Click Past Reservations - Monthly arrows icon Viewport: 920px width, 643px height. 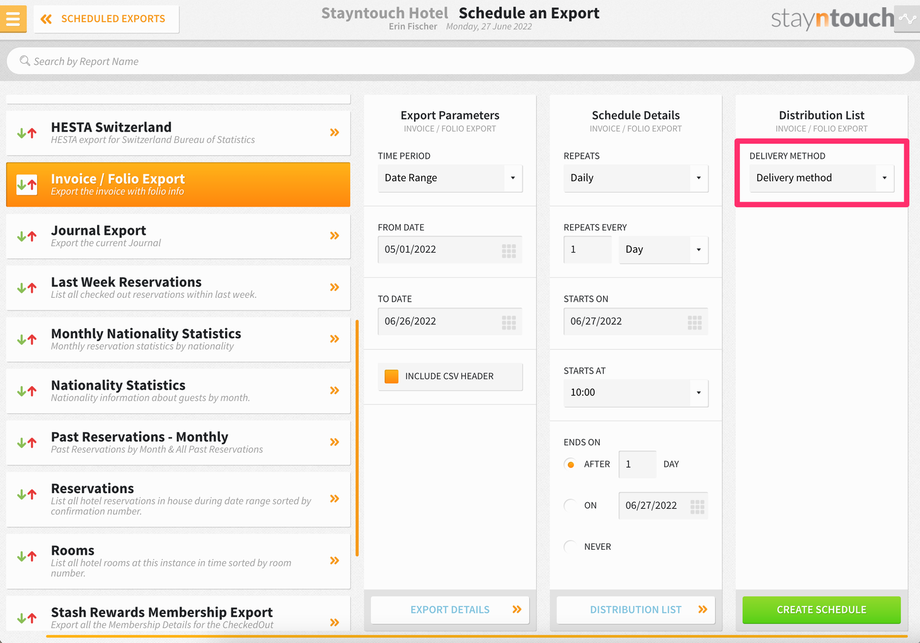[27, 443]
